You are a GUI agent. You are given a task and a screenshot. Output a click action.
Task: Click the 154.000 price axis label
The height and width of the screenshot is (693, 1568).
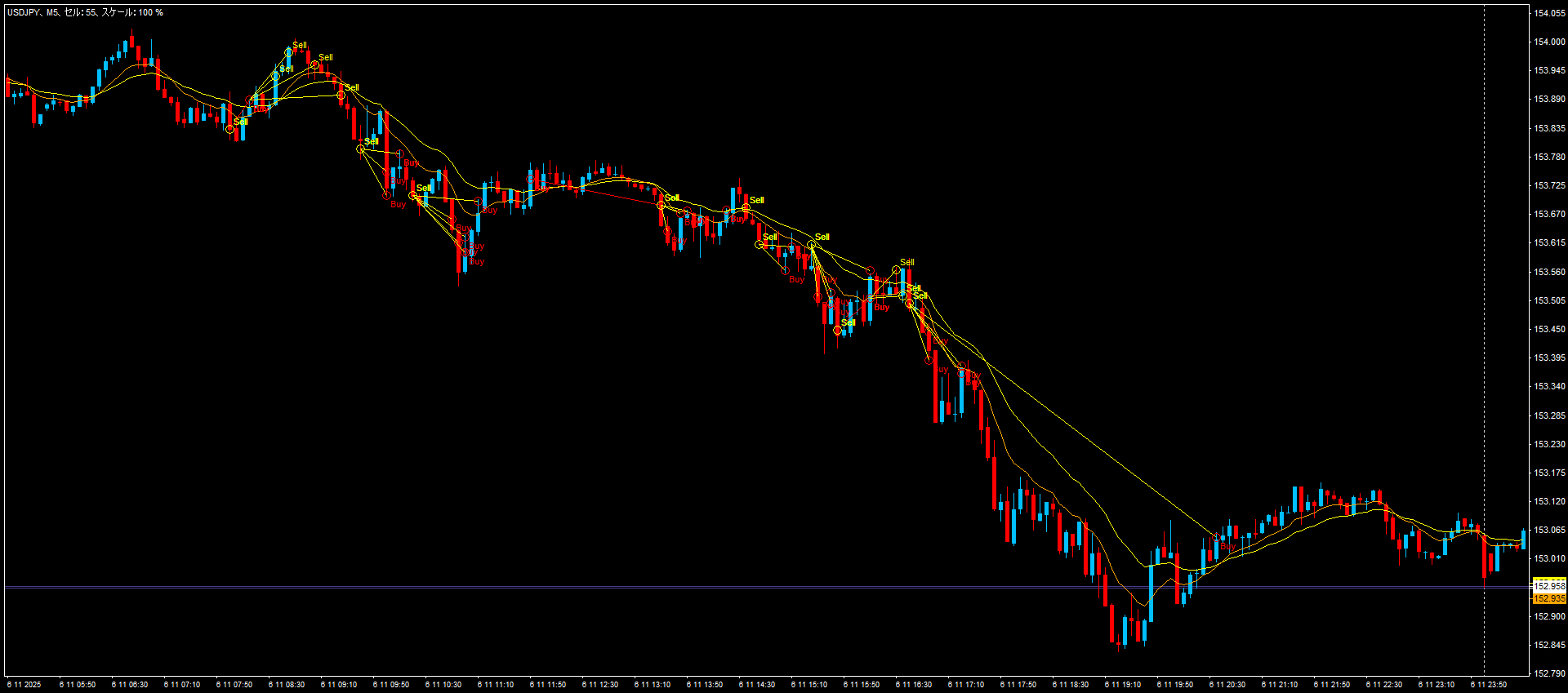(1549, 42)
